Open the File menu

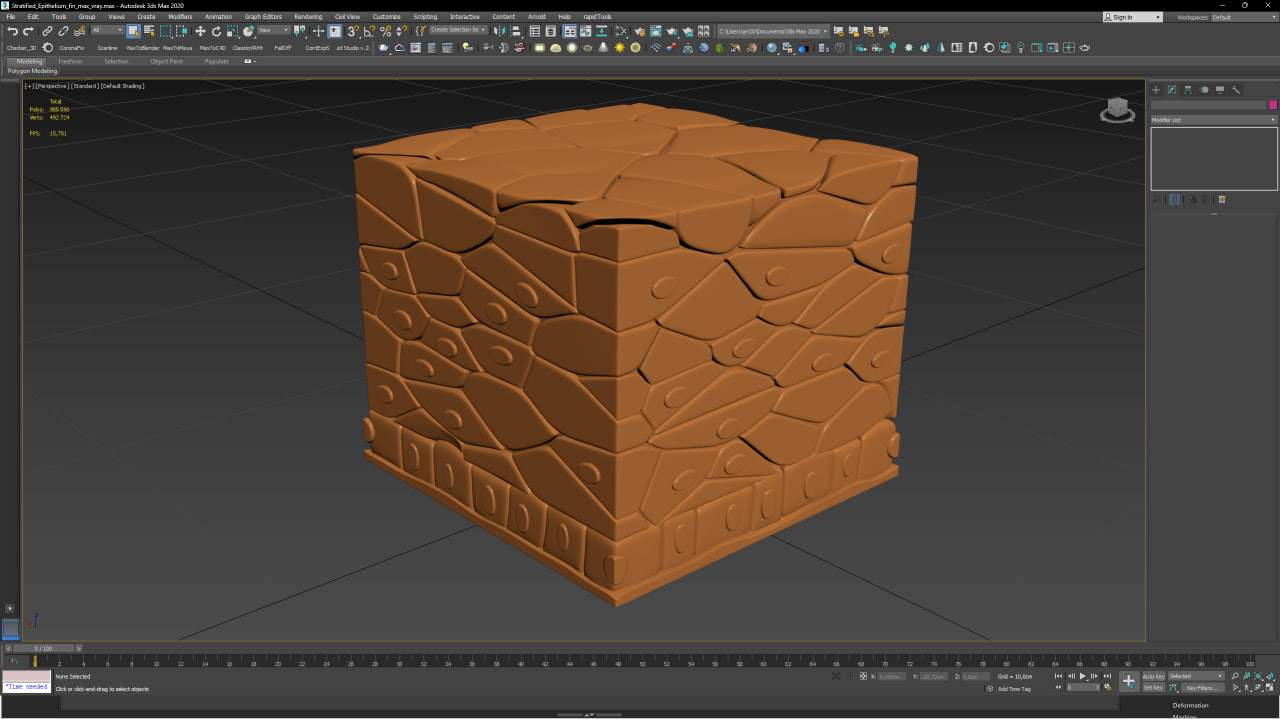point(11,17)
